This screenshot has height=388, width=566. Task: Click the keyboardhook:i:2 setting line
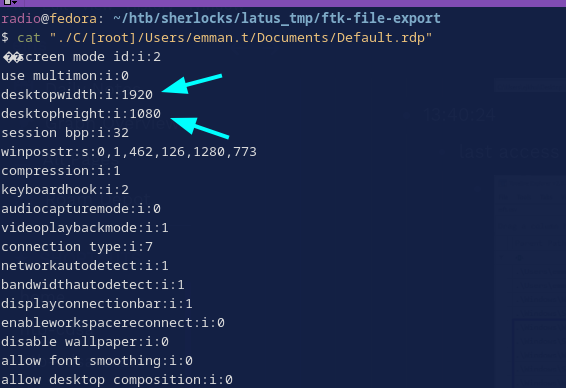tap(65, 189)
